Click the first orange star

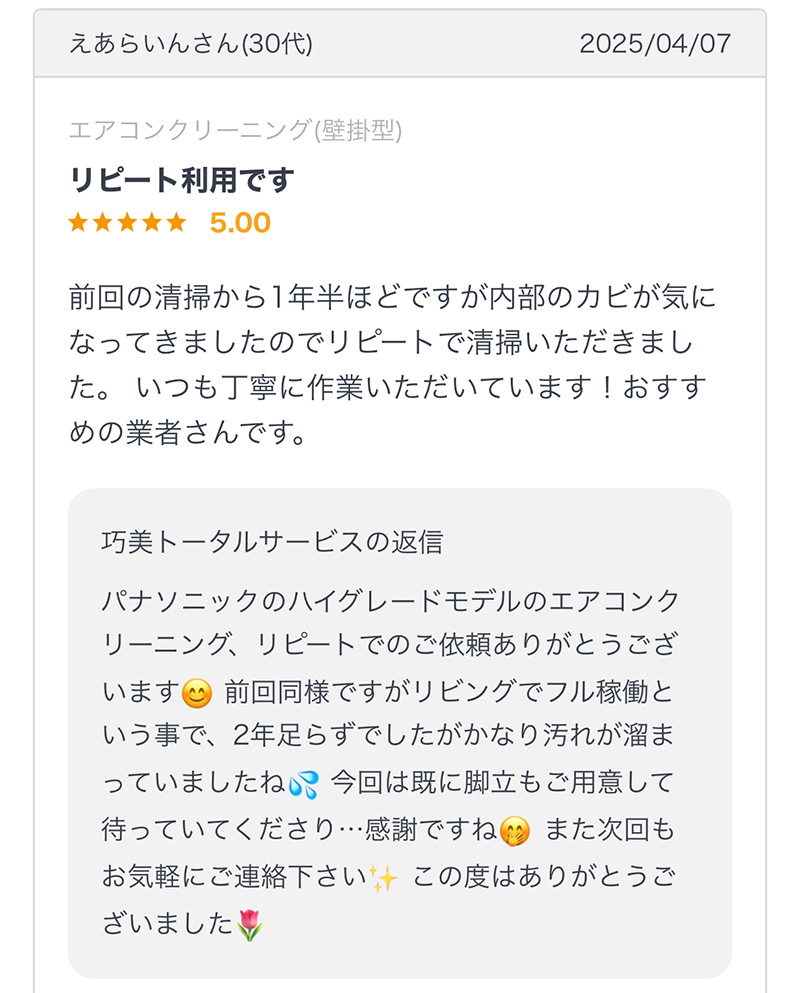pos(78,222)
